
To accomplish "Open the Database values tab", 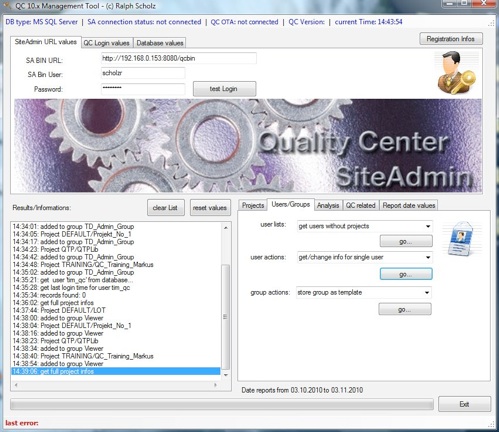I will [x=160, y=43].
